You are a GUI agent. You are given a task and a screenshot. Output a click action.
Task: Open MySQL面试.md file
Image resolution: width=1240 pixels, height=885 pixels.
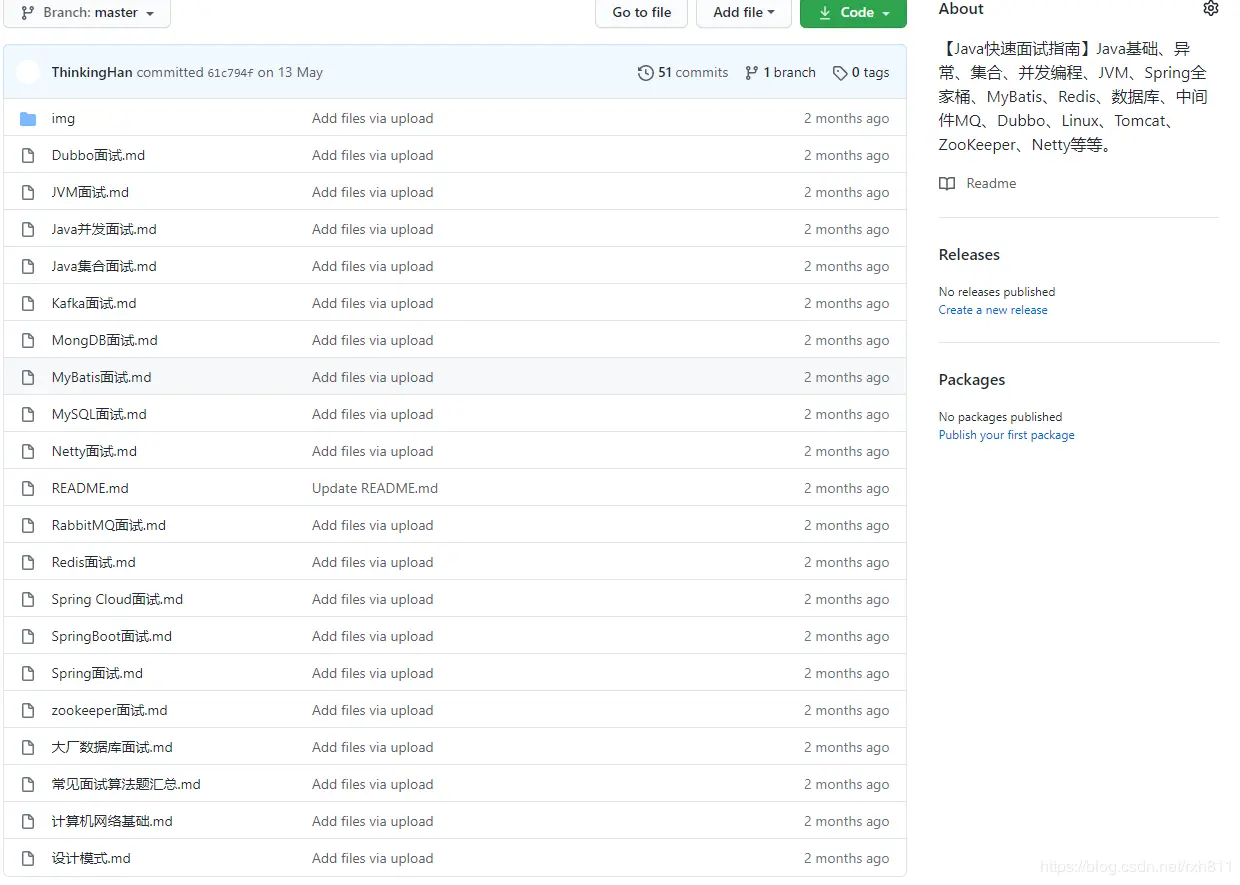pos(99,414)
